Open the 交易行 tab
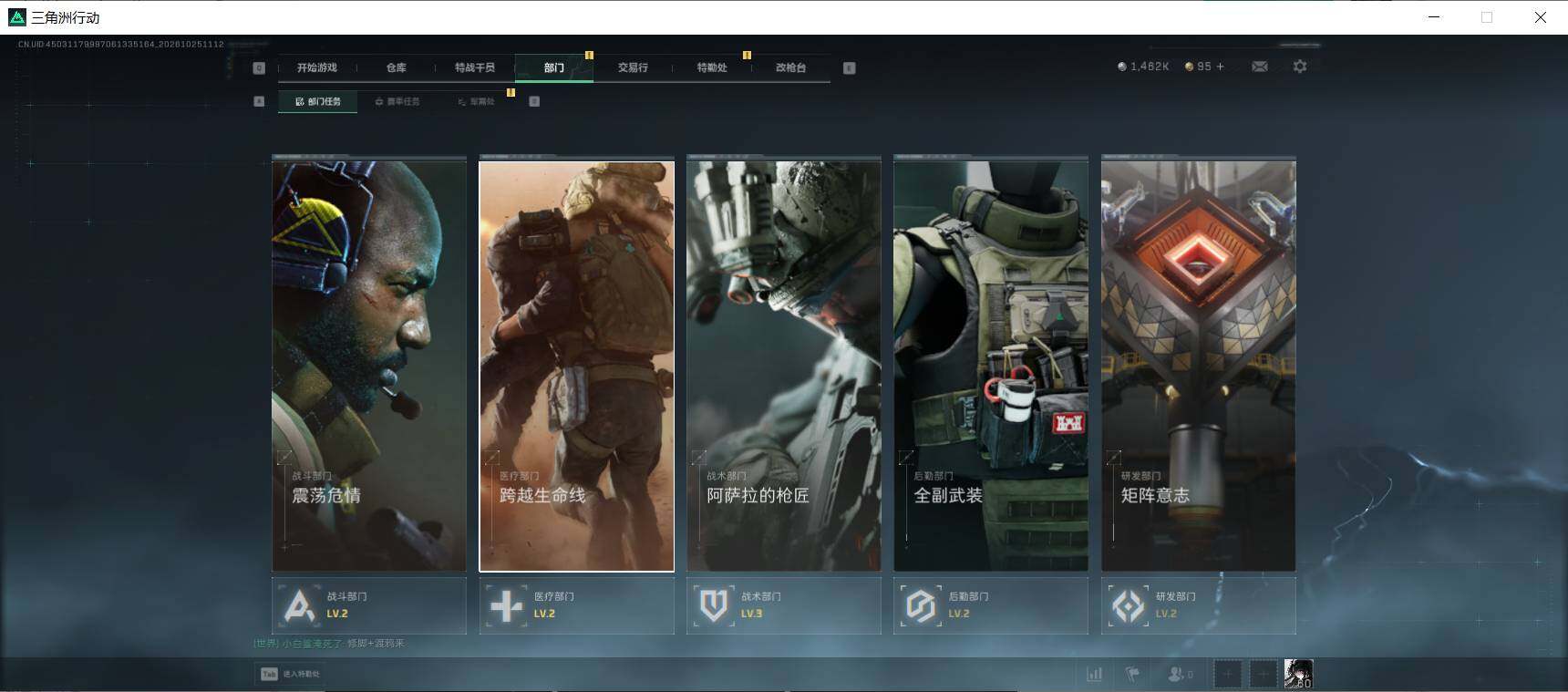The width and height of the screenshot is (1568, 692). pyautogui.click(x=633, y=67)
